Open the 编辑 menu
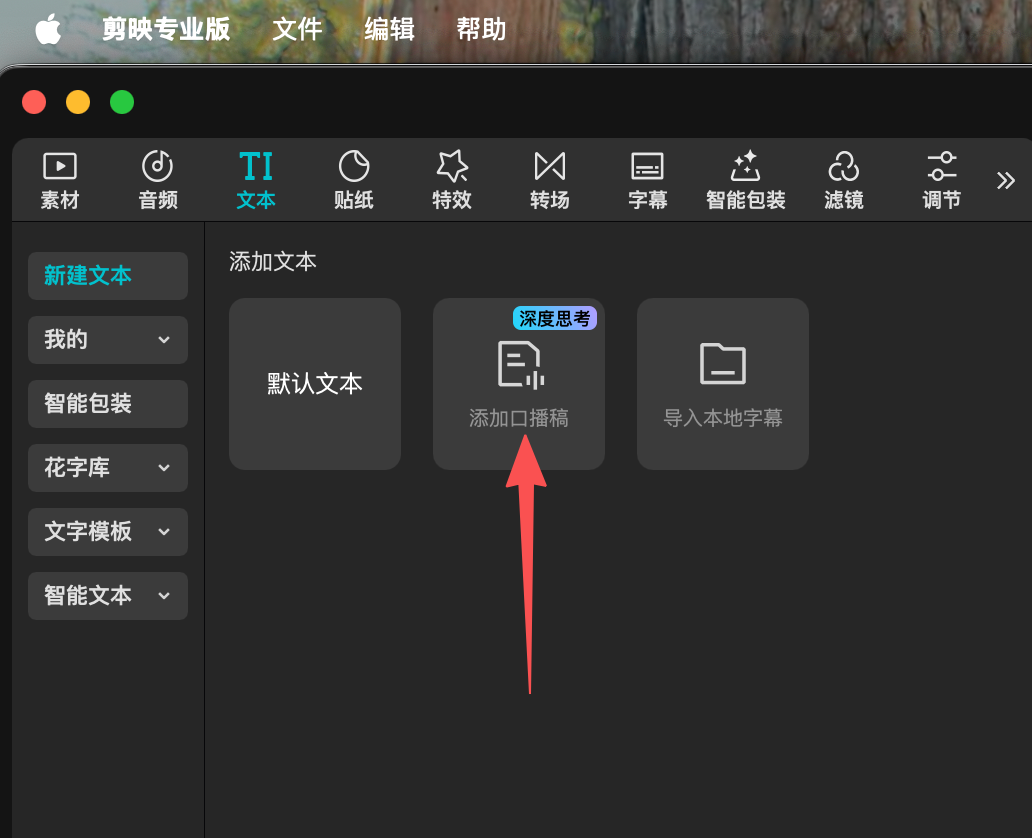1032x838 pixels. [390, 30]
